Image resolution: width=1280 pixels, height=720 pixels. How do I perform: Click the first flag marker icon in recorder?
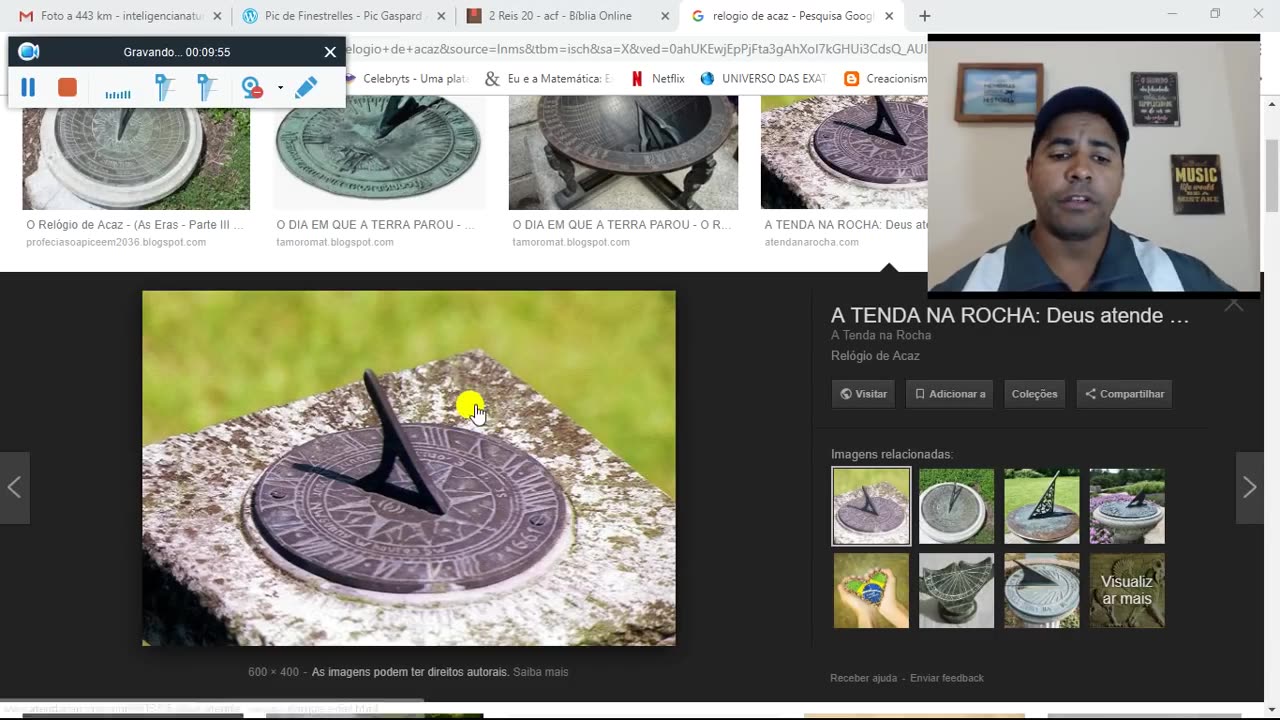[165, 88]
